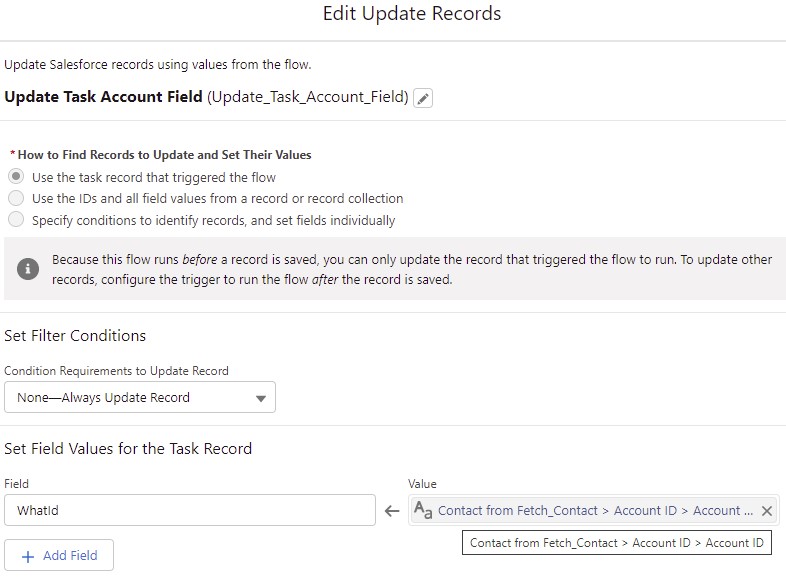Click the tooltip showing the full Account ID path
The height and width of the screenshot is (581, 786).
point(617,543)
